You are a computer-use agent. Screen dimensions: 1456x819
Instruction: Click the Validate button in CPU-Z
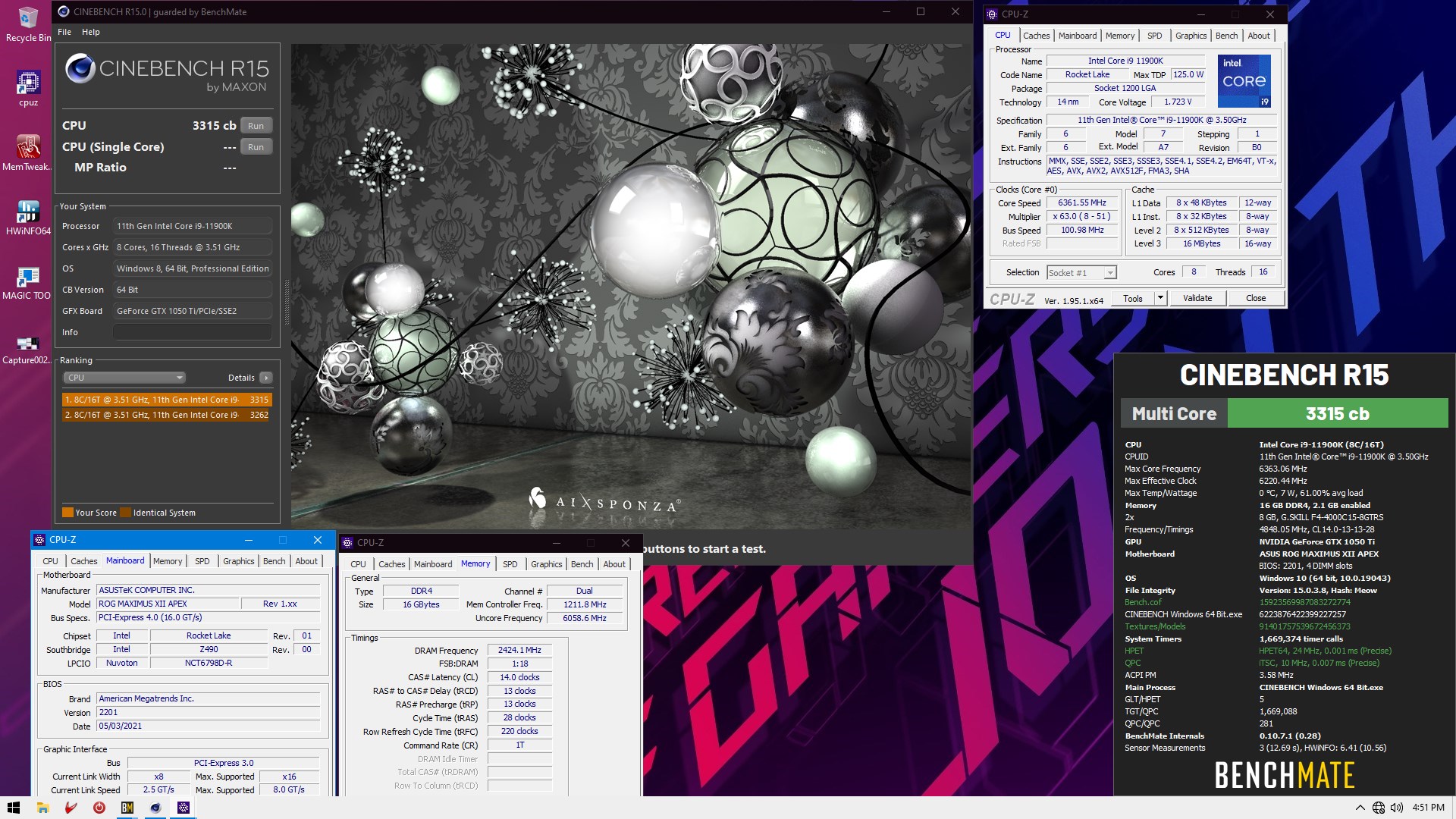[1197, 298]
